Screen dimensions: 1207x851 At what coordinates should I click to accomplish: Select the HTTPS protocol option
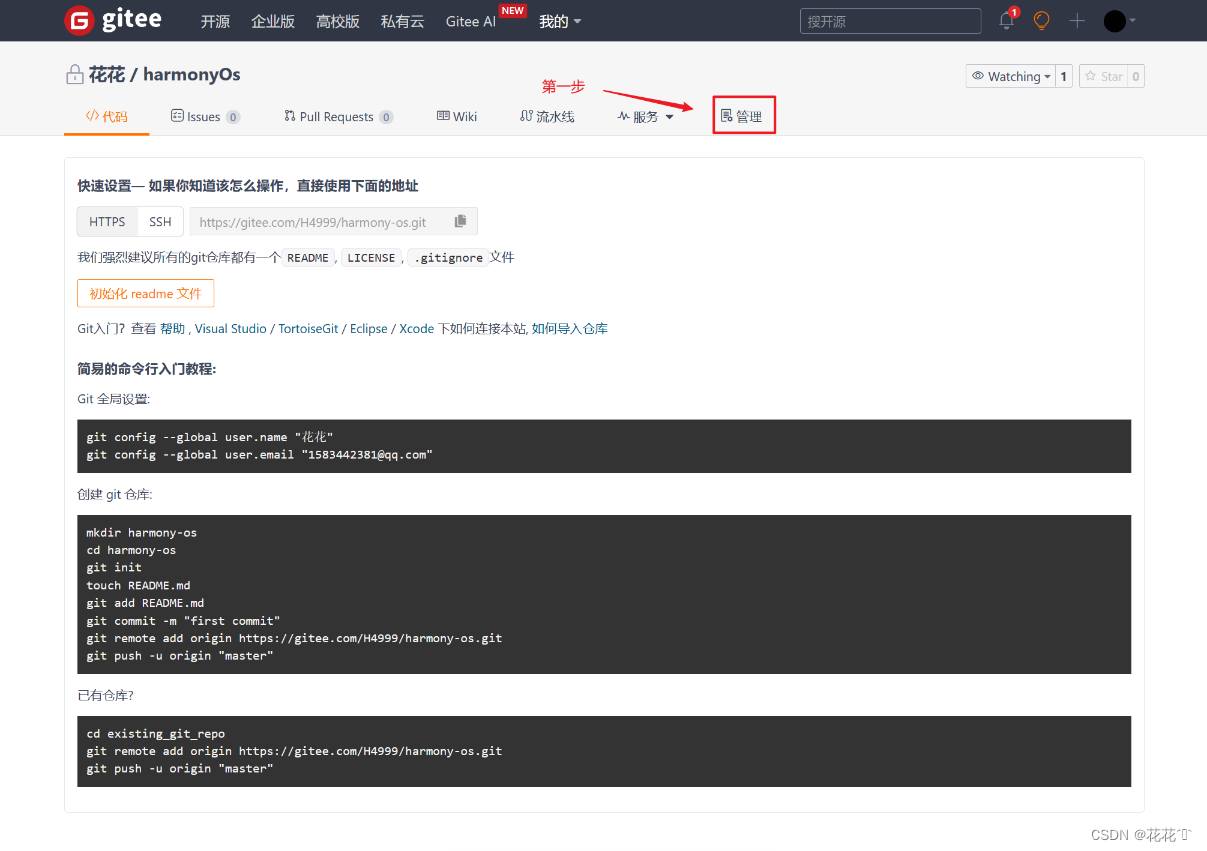[107, 221]
